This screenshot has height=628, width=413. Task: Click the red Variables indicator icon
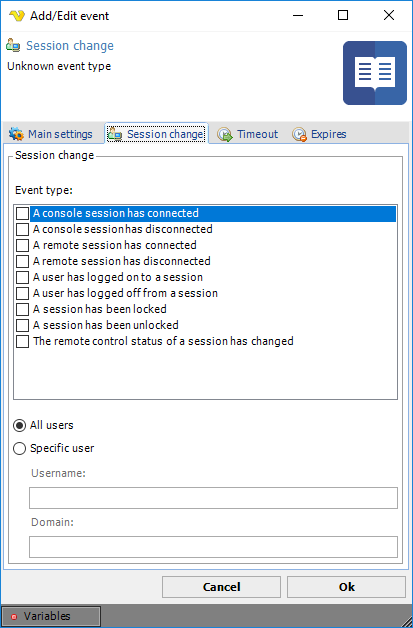pyautogui.click(x=14, y=617)
